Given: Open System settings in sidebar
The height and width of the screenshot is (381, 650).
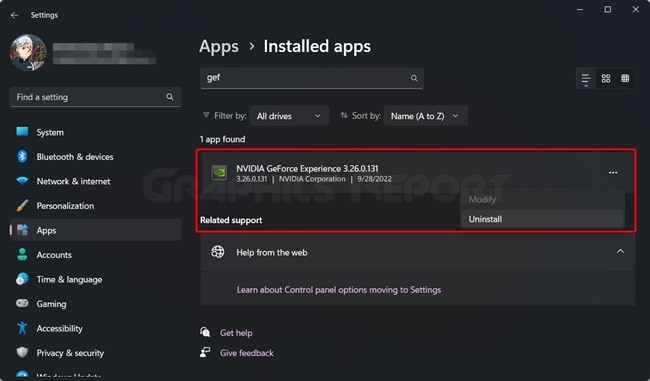Looking at the screenshot, I should 95,132.
